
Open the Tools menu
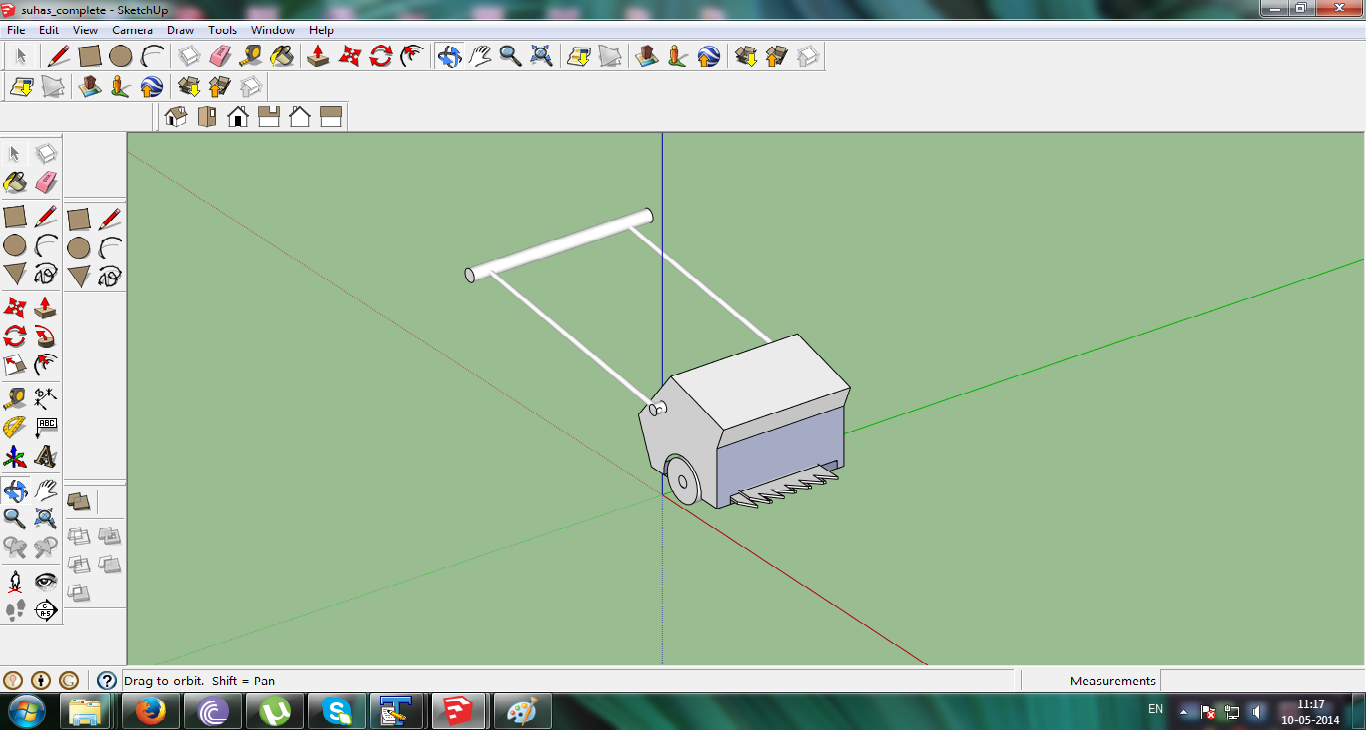pos(223,30)
